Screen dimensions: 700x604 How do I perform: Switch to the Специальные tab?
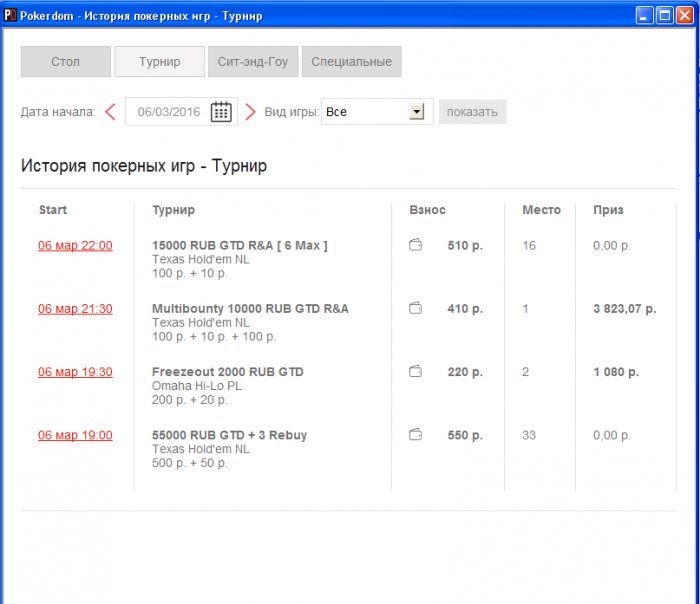pos(351,62)
